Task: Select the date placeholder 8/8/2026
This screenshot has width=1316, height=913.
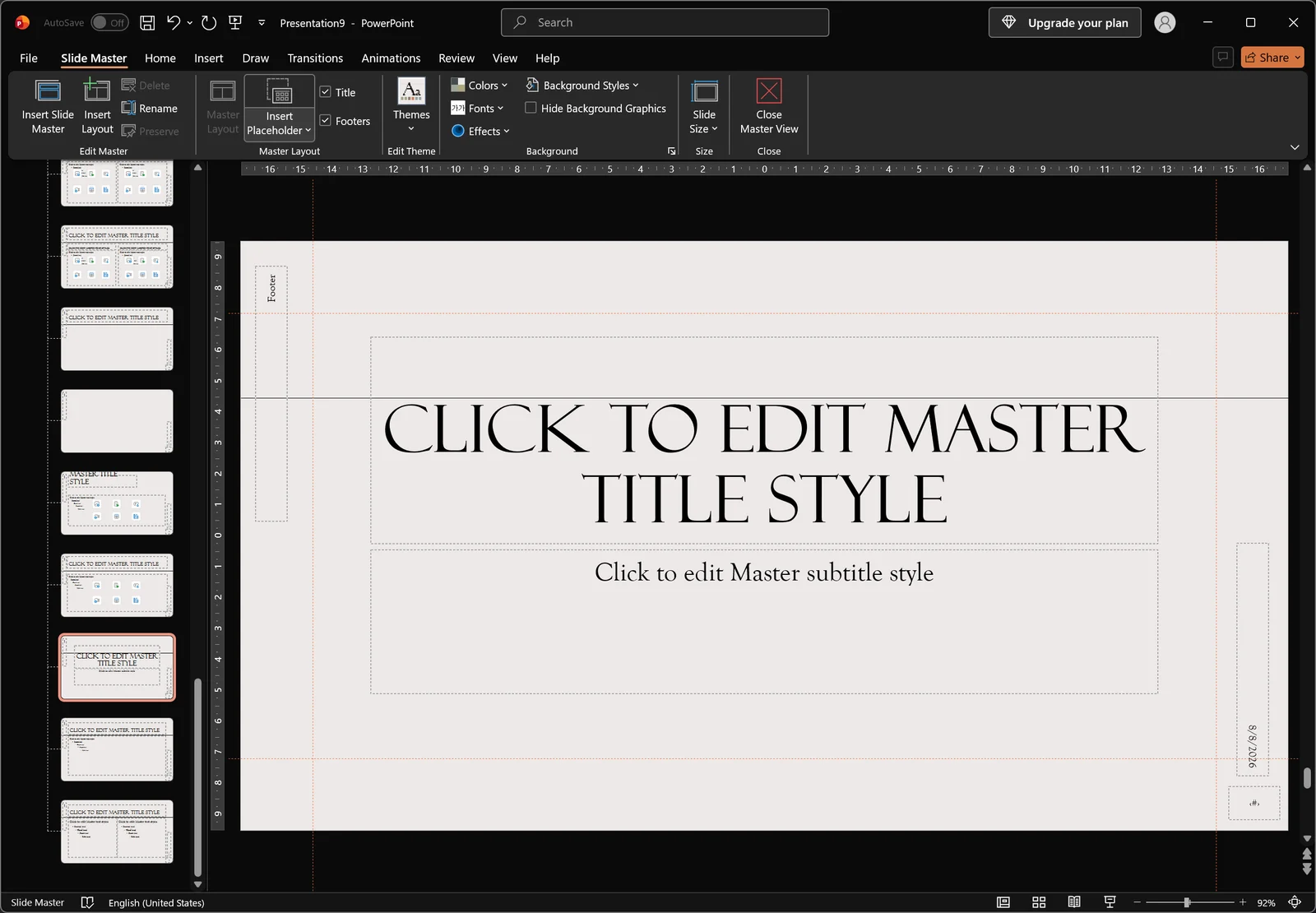Action: click(x=1253, y=659)
